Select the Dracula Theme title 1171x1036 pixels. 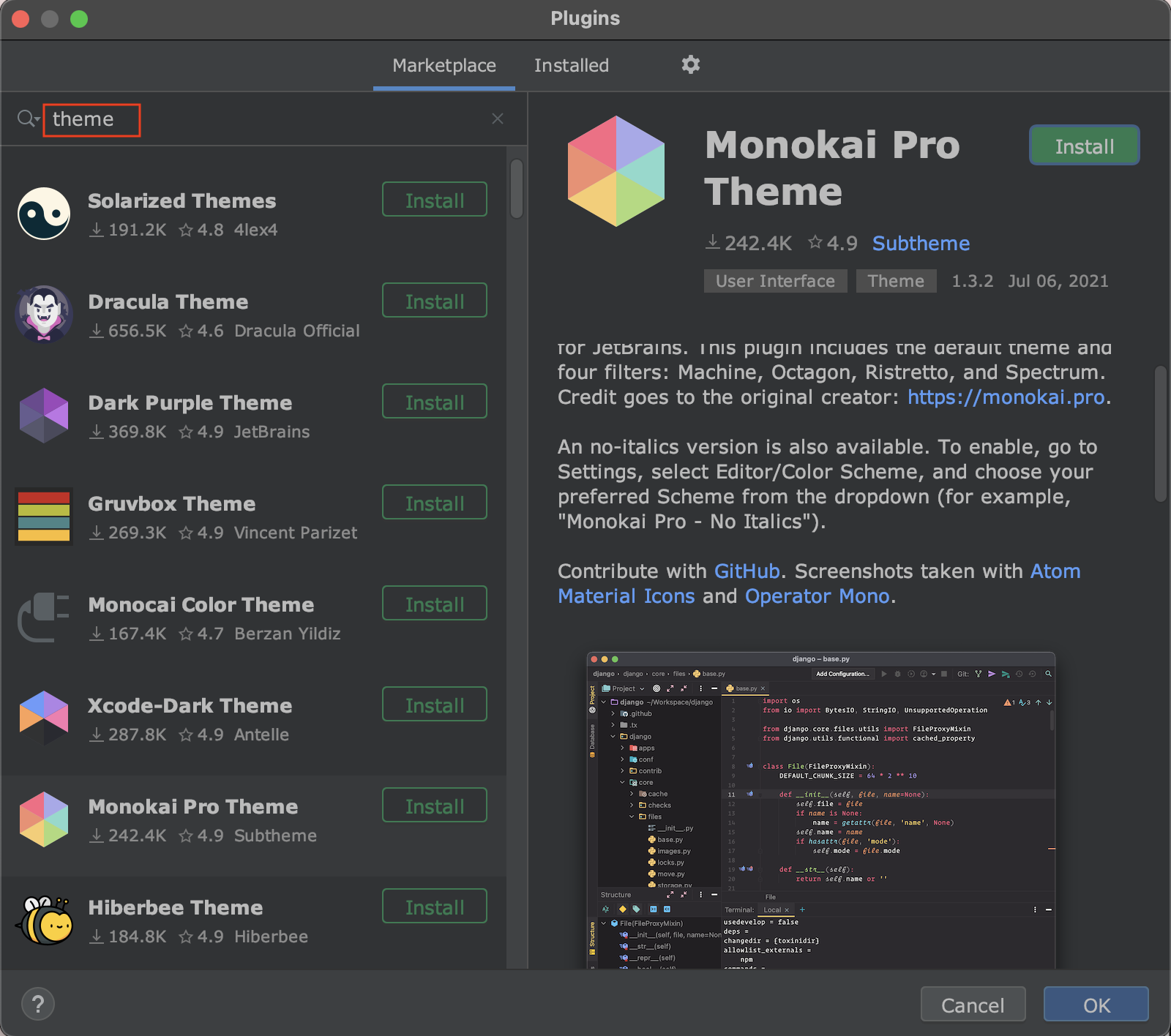[x=168, y=301]
